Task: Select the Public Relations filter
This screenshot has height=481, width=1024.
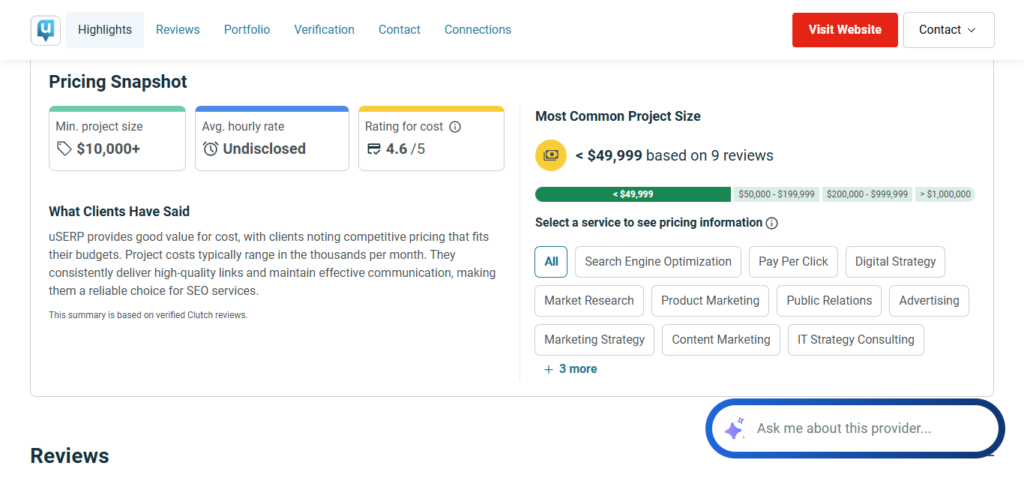Action: click(x=829, y=301)
